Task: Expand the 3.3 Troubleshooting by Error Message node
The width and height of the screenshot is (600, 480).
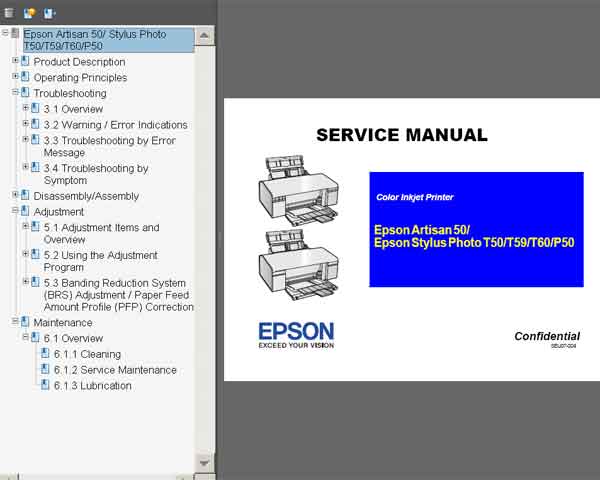Action: [25, 139]
